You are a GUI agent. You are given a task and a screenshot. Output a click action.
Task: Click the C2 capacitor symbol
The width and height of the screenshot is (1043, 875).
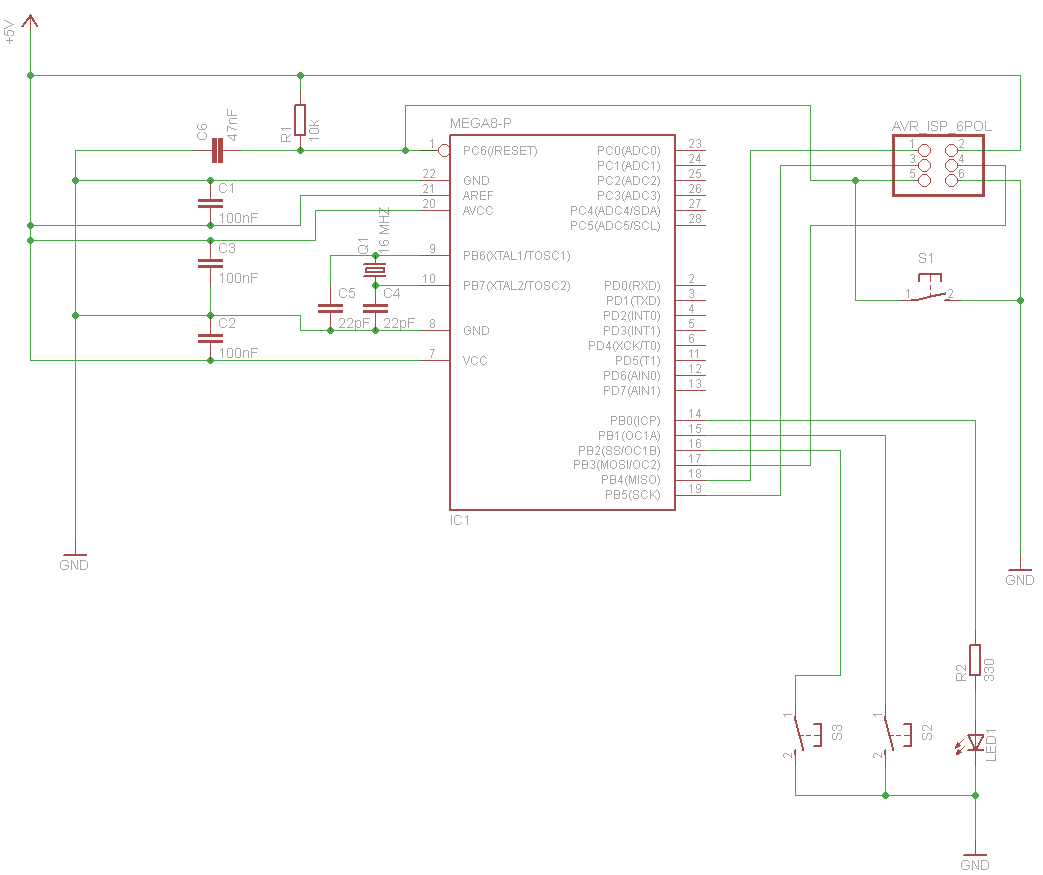pyautogui.click(x=210, y=339)
